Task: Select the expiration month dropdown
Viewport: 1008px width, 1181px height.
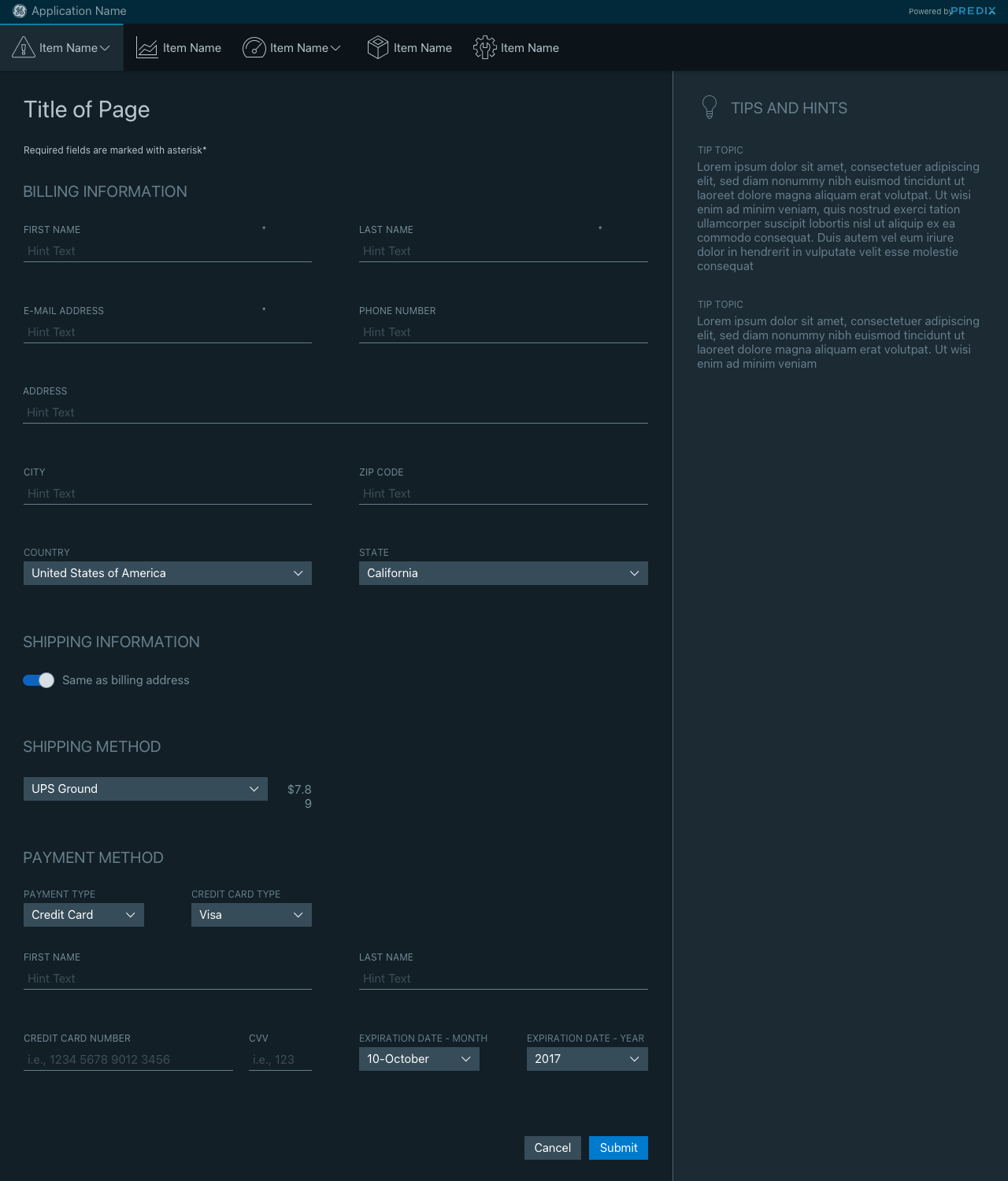Action: click(x=418, y=1059)
